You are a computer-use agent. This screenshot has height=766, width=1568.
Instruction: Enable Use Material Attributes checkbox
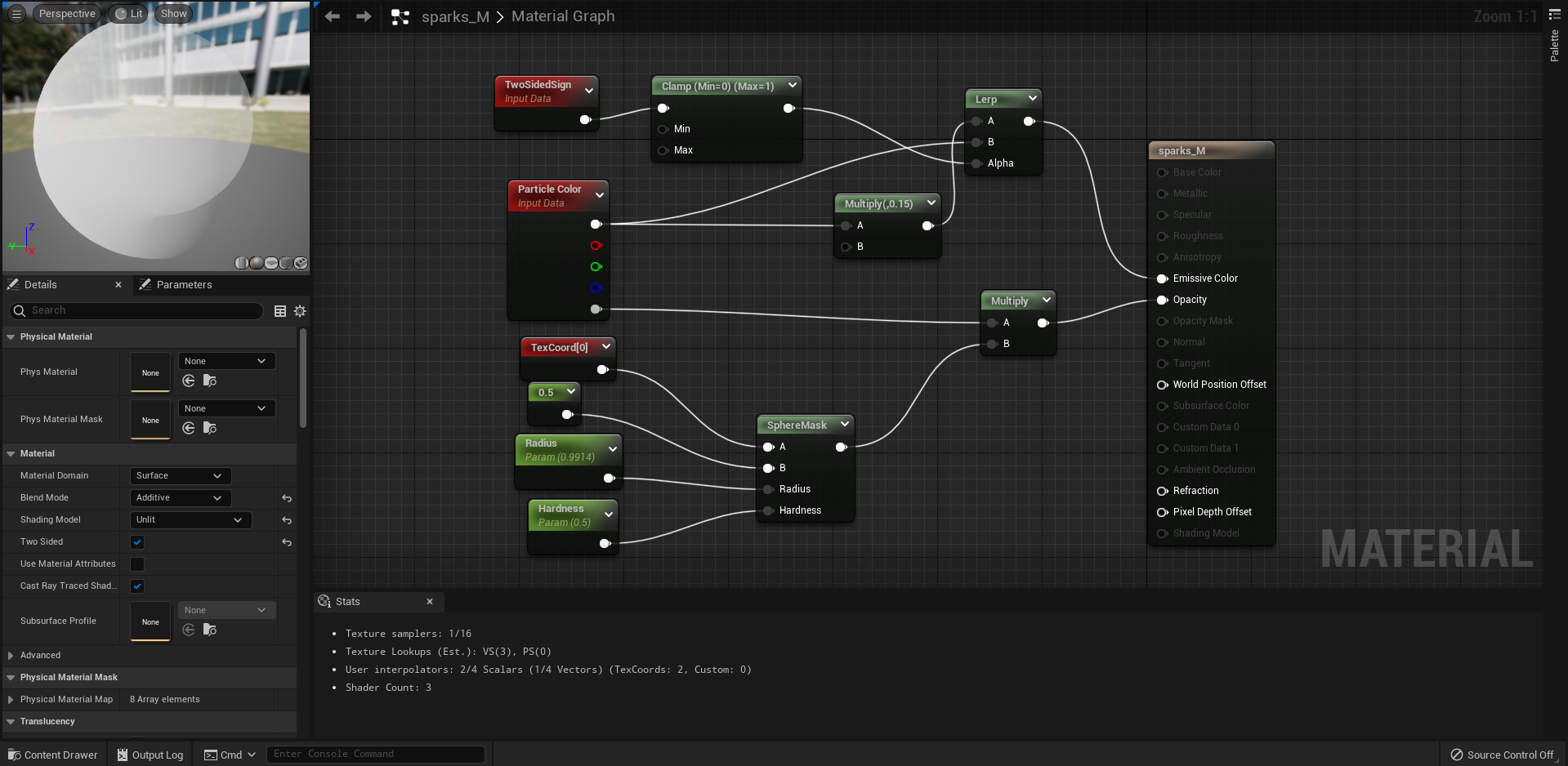pos(137,564)
